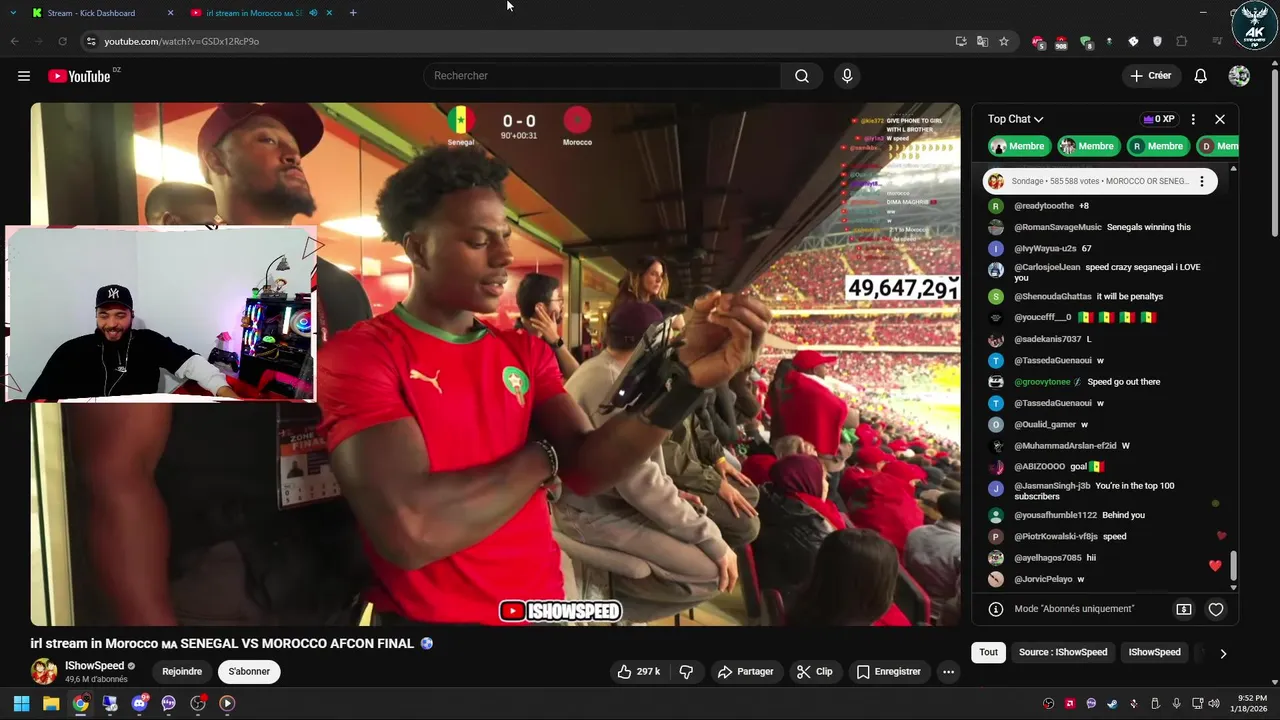Bookmark this page with the star icon
1280x720 pixels.
coord(1004,41)
